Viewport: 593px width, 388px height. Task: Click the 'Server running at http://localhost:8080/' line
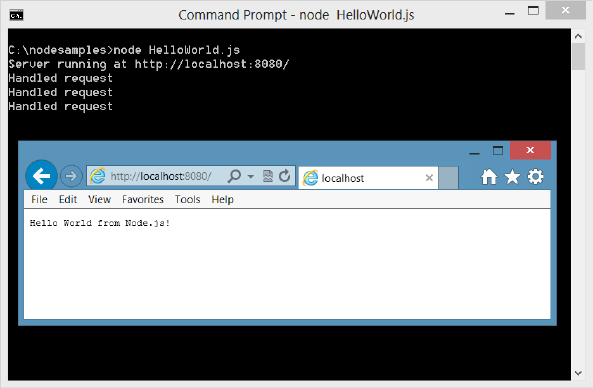tap(149, 64)
